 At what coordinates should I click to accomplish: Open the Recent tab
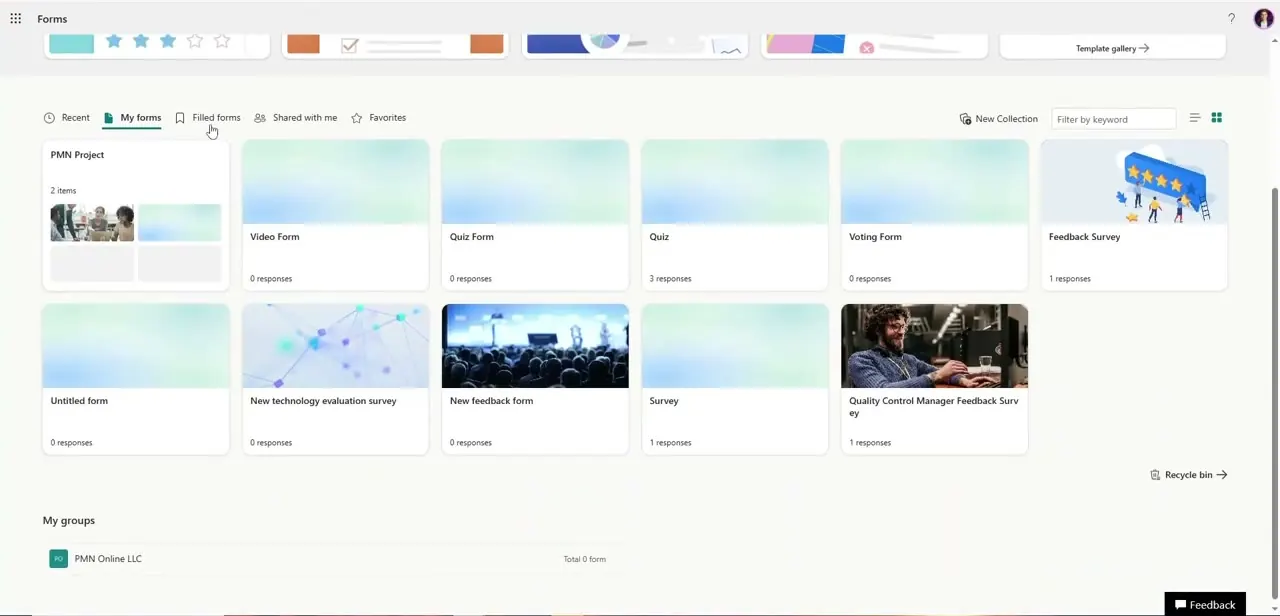coord(67,118)
